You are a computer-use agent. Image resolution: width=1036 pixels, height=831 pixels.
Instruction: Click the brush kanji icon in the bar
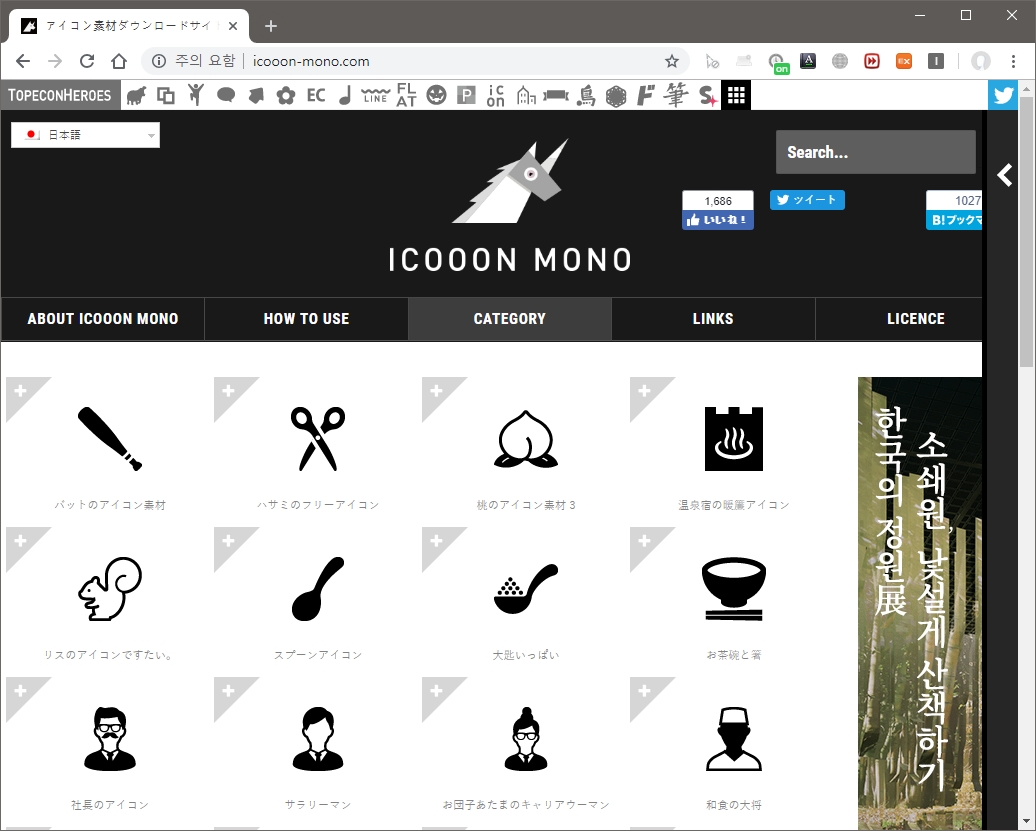tap(676, 95)
